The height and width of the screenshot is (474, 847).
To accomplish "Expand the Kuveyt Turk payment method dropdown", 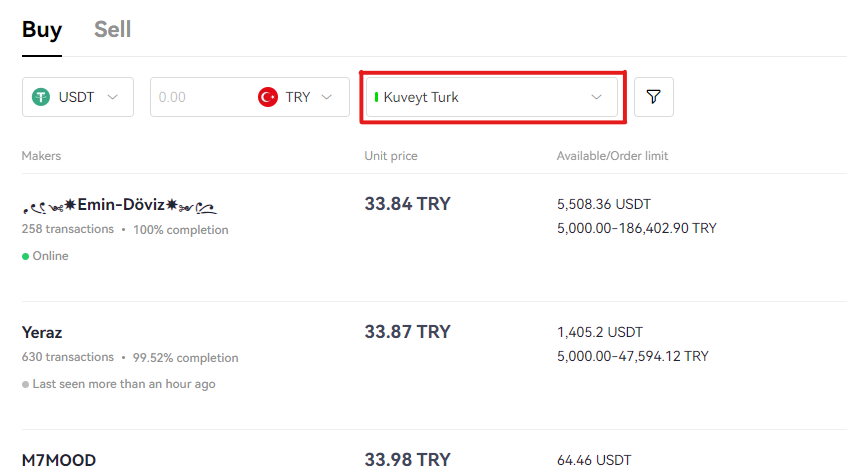I will click(x=492, y=97).
